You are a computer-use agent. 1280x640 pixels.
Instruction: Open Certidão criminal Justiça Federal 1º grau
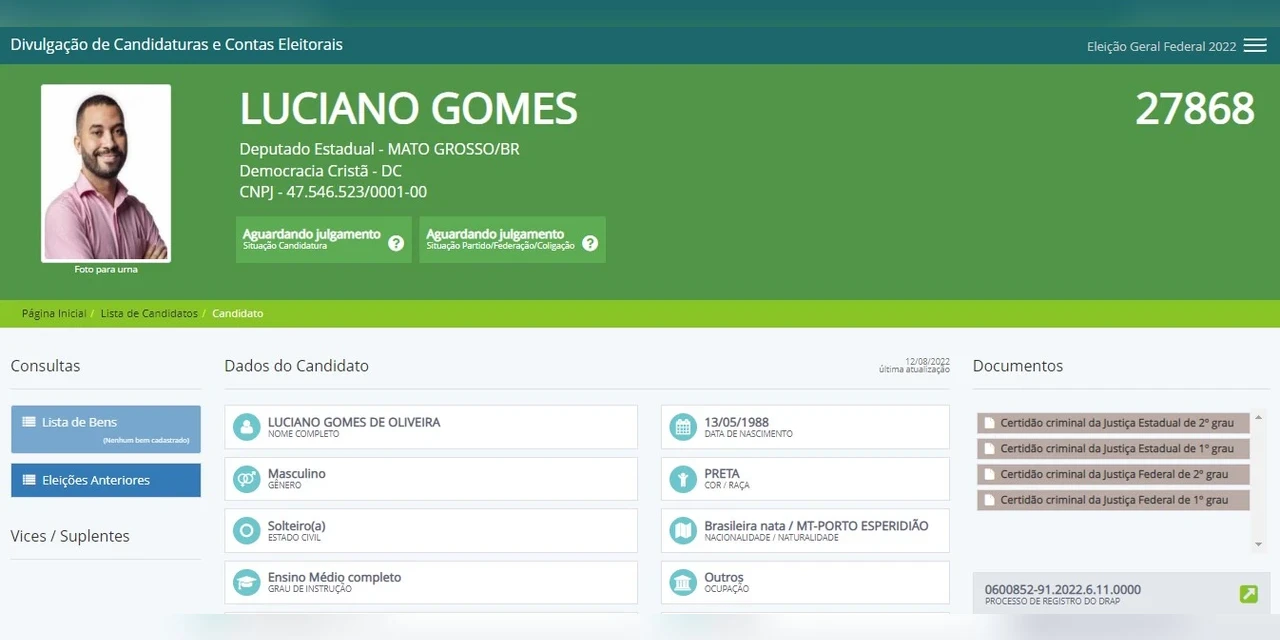pos(1113,500)
